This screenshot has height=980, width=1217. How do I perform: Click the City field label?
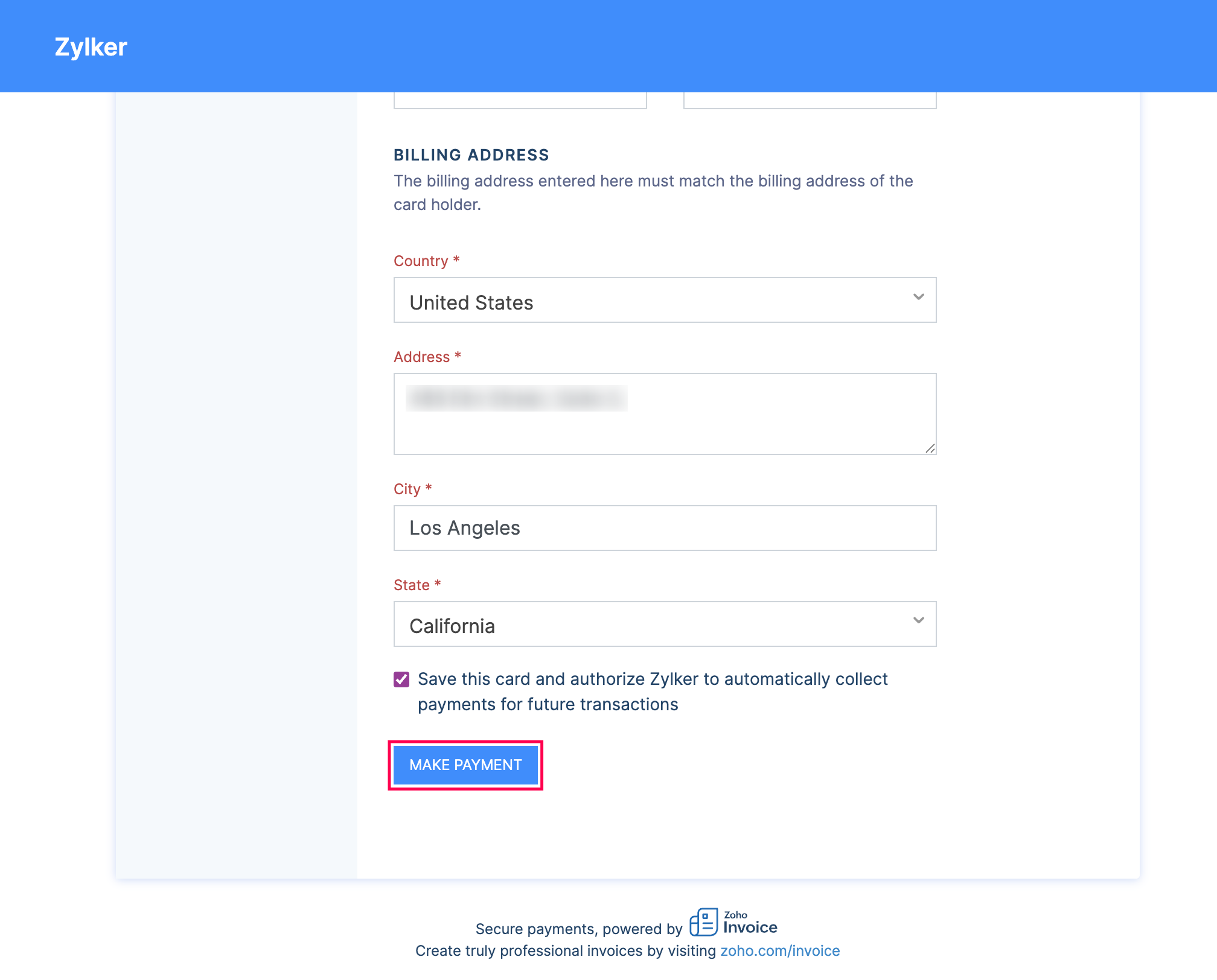tap(407, 489)
